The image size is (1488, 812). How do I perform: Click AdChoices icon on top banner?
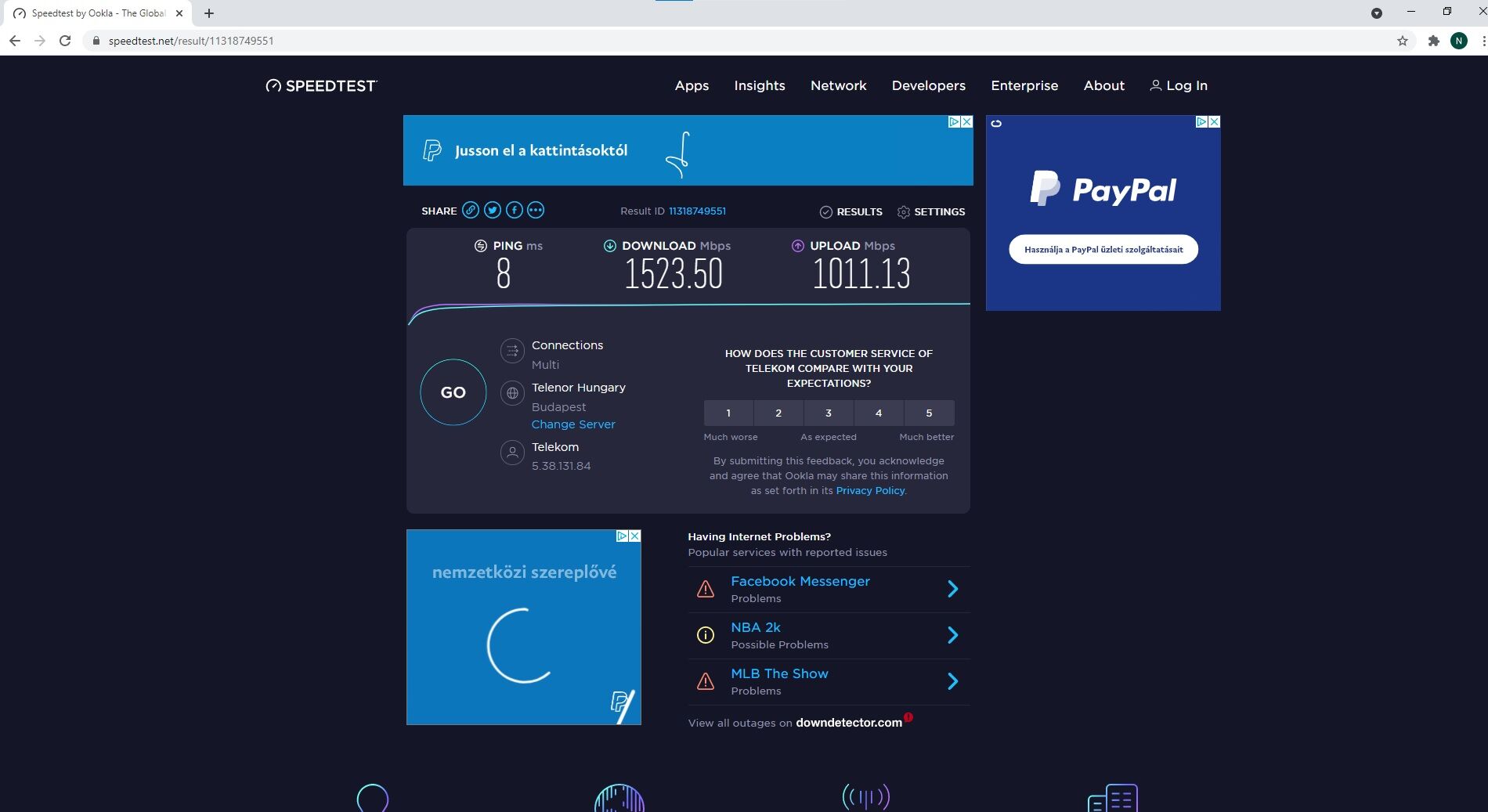tap(955, 121)
